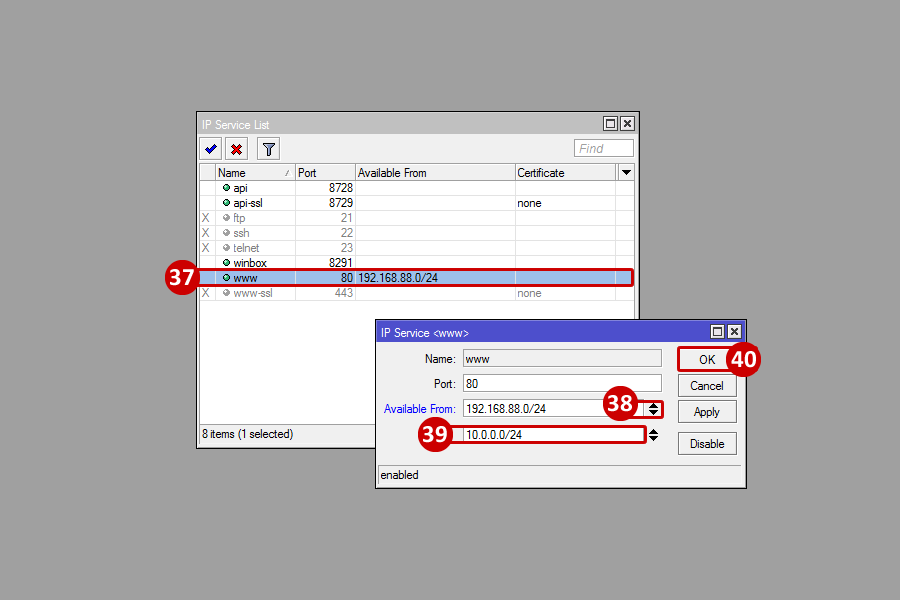The height and width of the screenshot is (600, 900).
Task: Click the Name field in IP Service dialog
Action: point(562,359)
